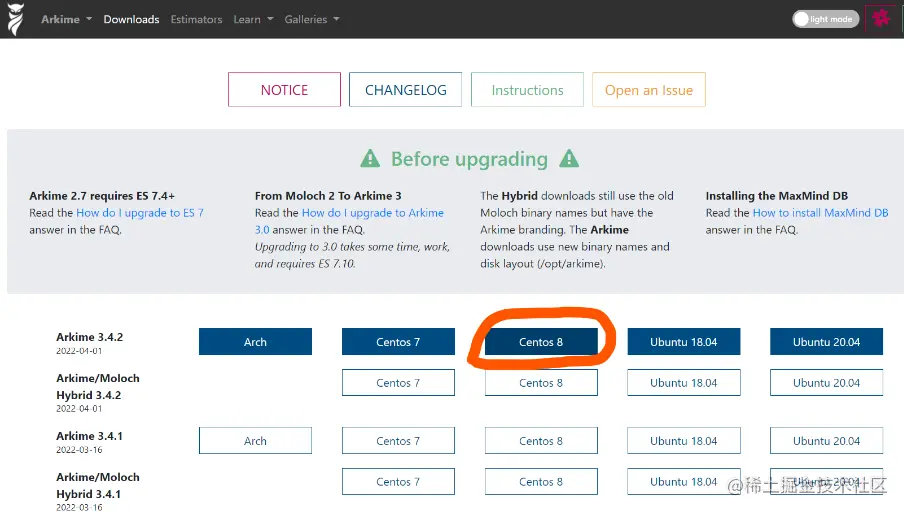Toggle the light mode switch
The image size is (904, 512).
(825, 19)
